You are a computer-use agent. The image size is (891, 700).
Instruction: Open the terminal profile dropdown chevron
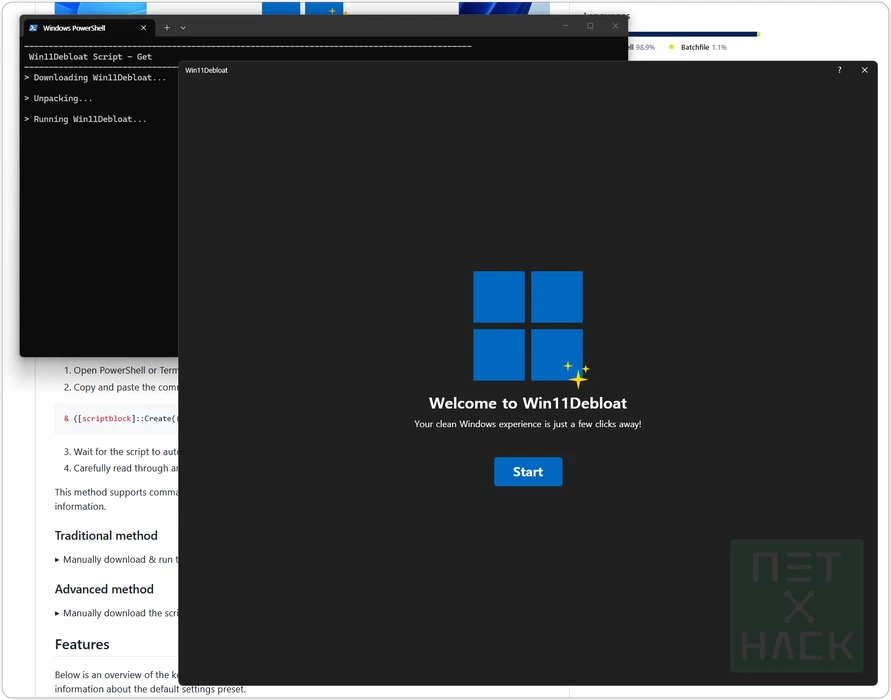(183, 28)
